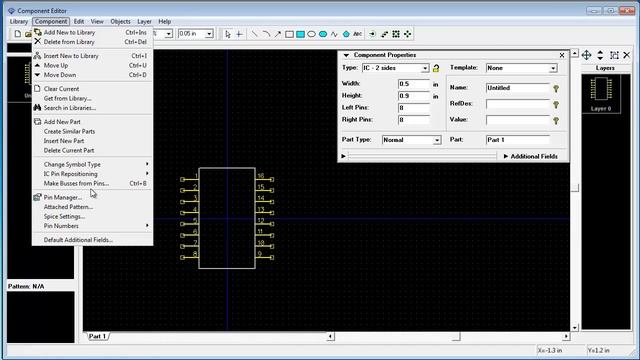
Task: Click the X icon above Layers panel
Action: click(x=627, y=55)
